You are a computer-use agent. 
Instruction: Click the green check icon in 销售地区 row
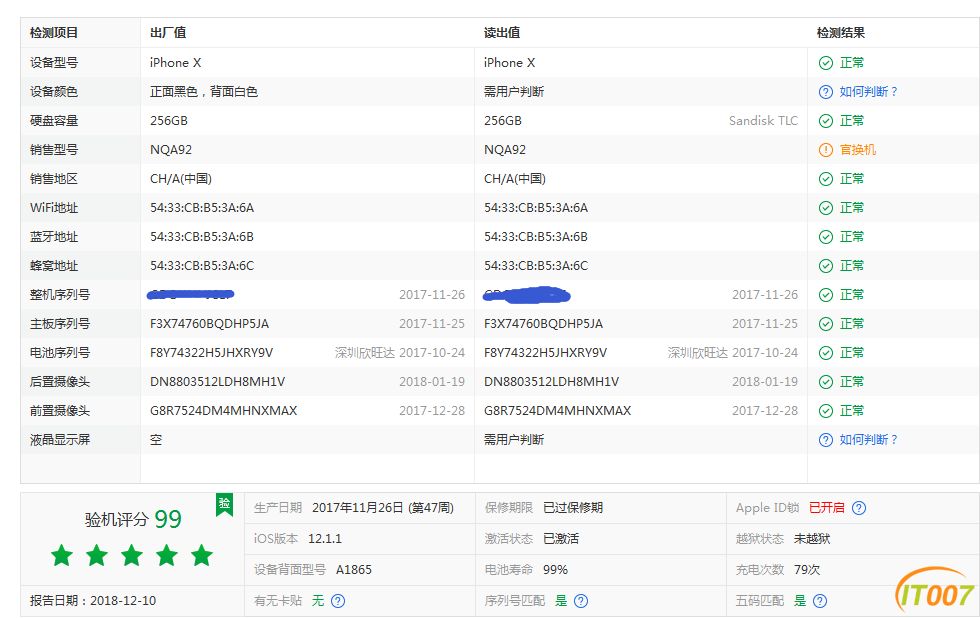(x=826, y=179)
